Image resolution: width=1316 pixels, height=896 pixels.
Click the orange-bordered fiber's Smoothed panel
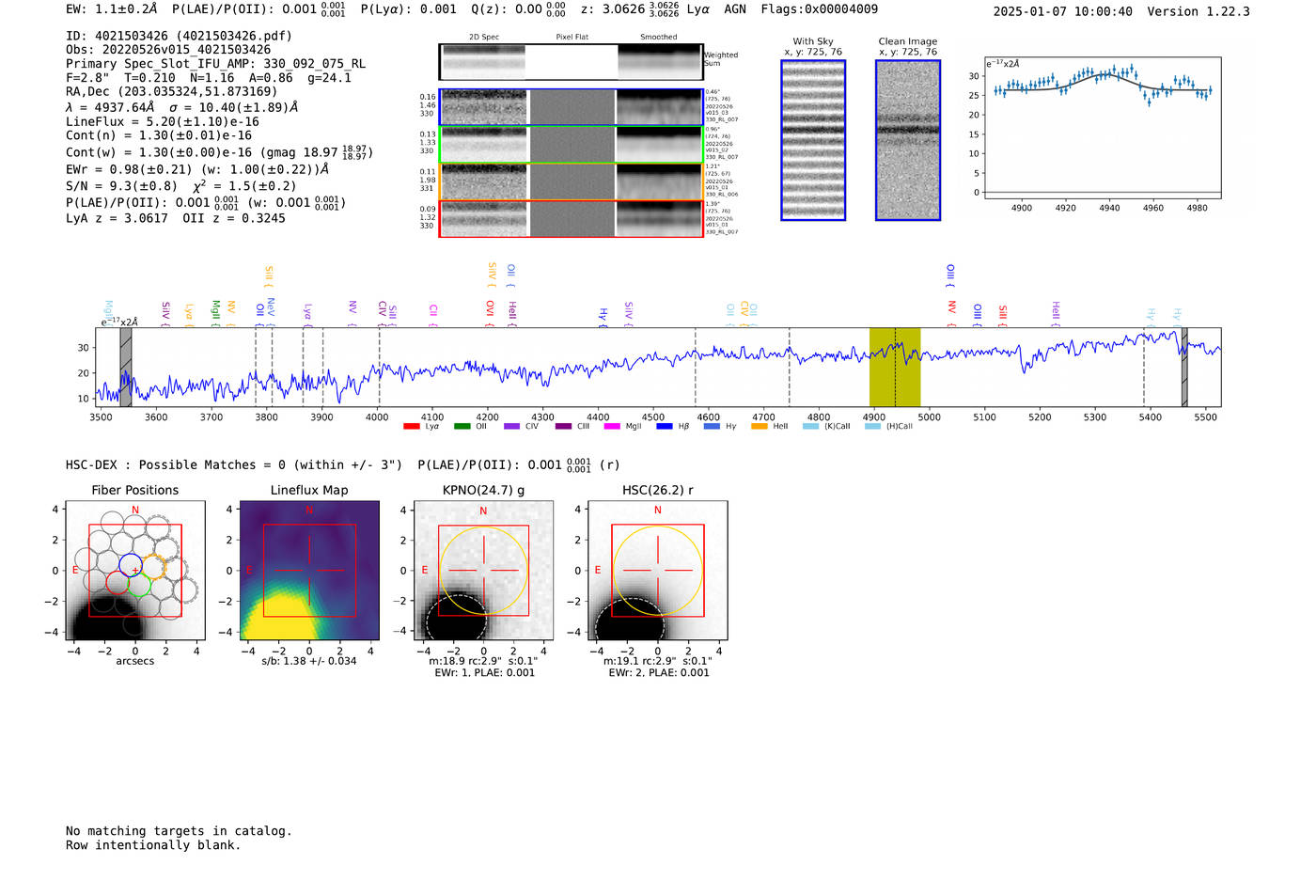coord(659,181)
